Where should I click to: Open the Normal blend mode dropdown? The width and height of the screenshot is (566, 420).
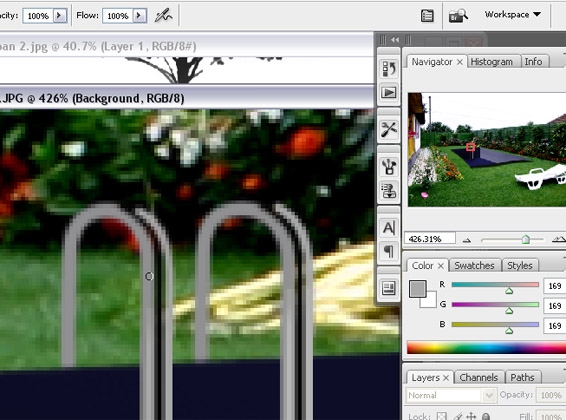pos(450,395)
